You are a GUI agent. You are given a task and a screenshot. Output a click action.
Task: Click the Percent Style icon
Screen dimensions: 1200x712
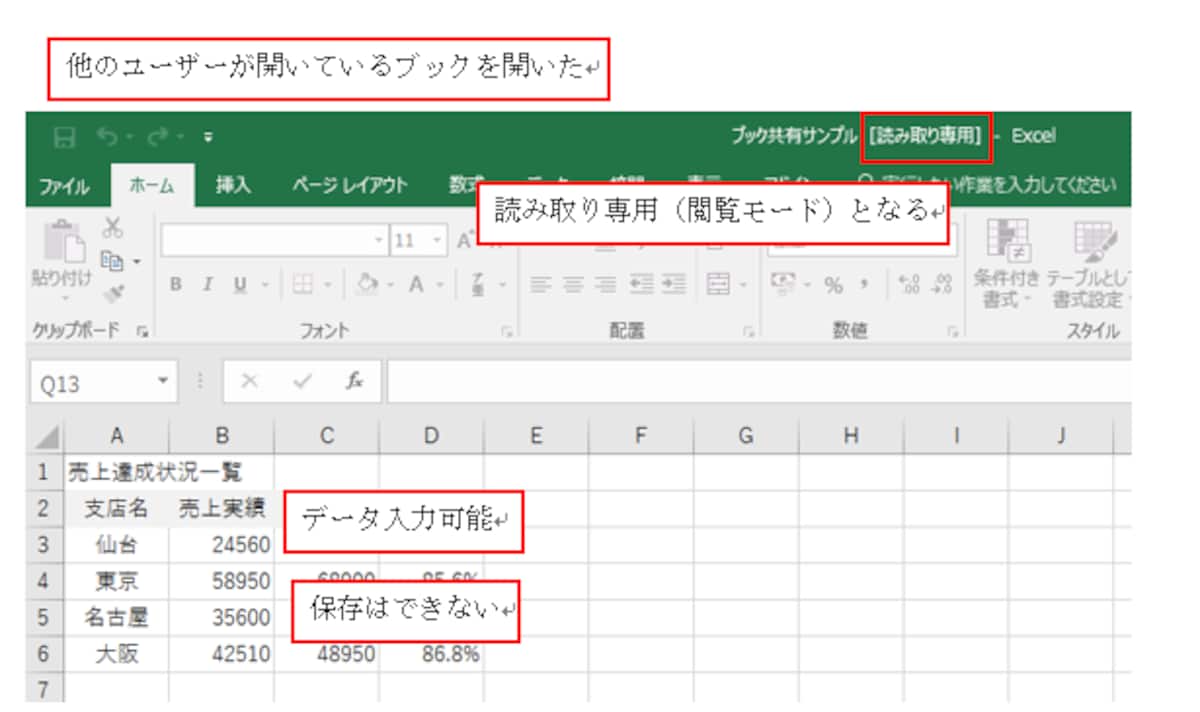coord(833,286)
